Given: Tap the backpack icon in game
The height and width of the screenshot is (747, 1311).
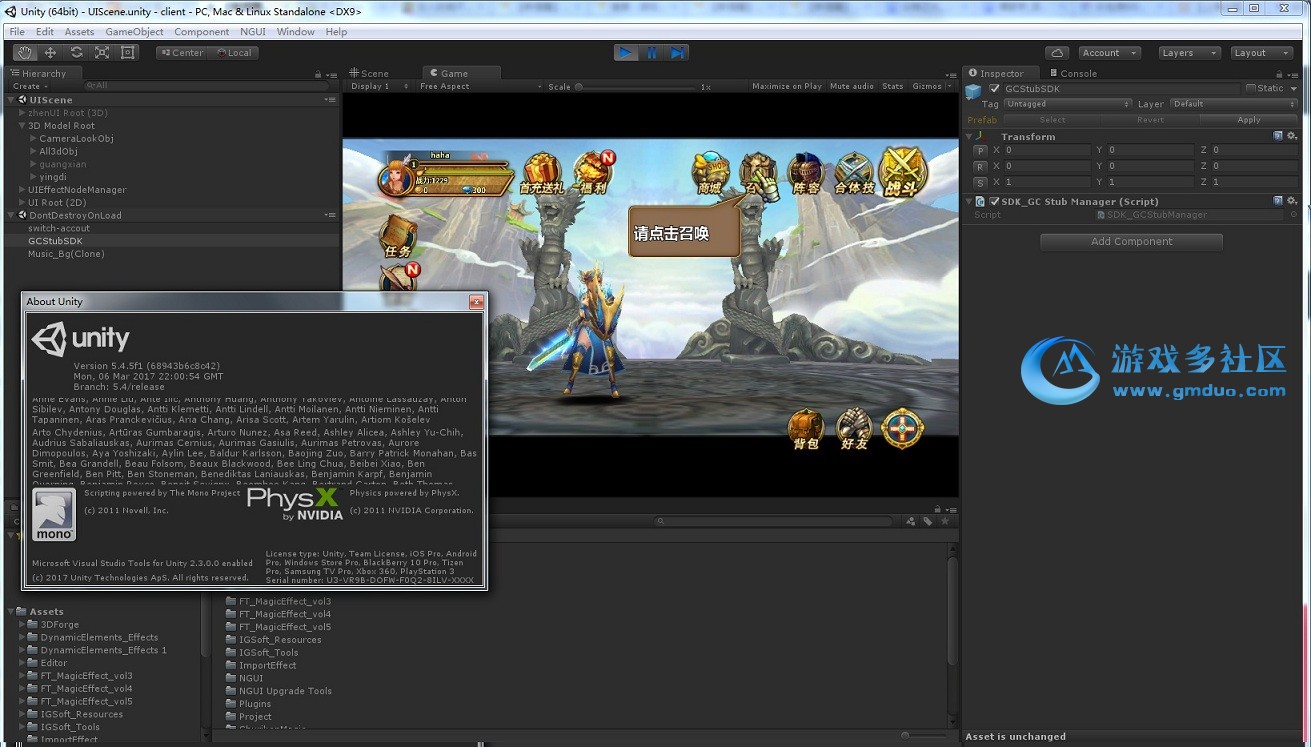Looking at the screenshot, I should click(x=806, y=430).
